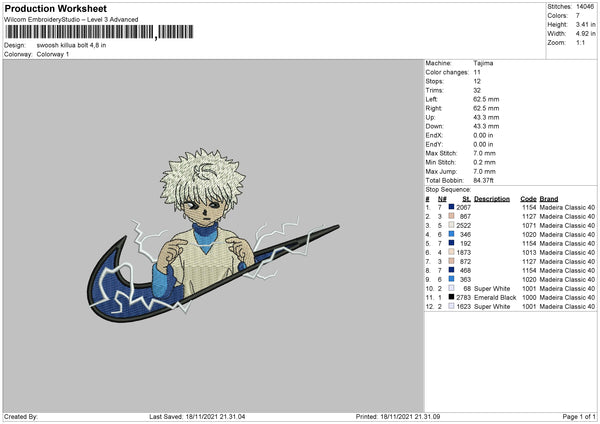Select the blue swatch beside 468

pos(451,270)
